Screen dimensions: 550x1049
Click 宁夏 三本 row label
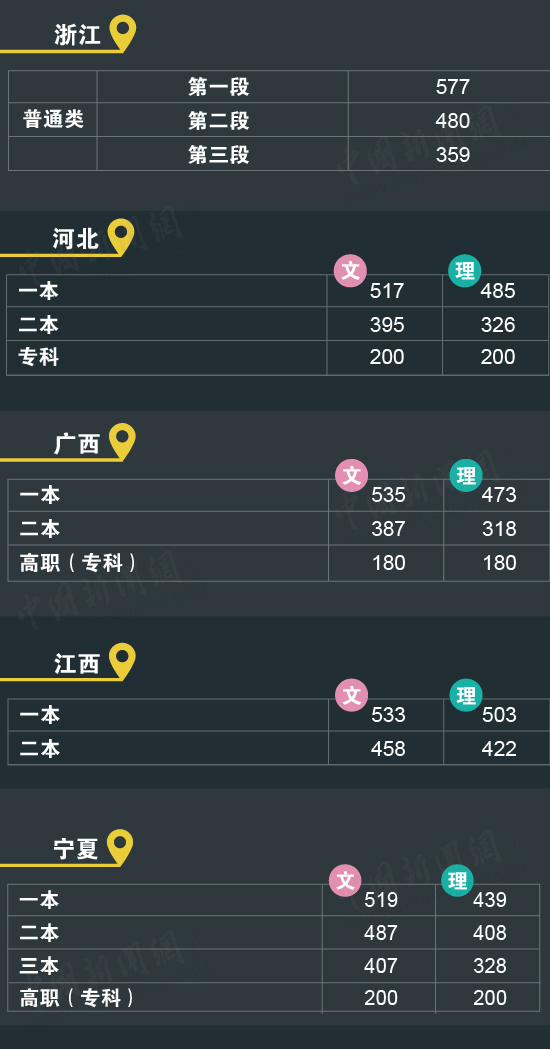click(x=39, y=966)
